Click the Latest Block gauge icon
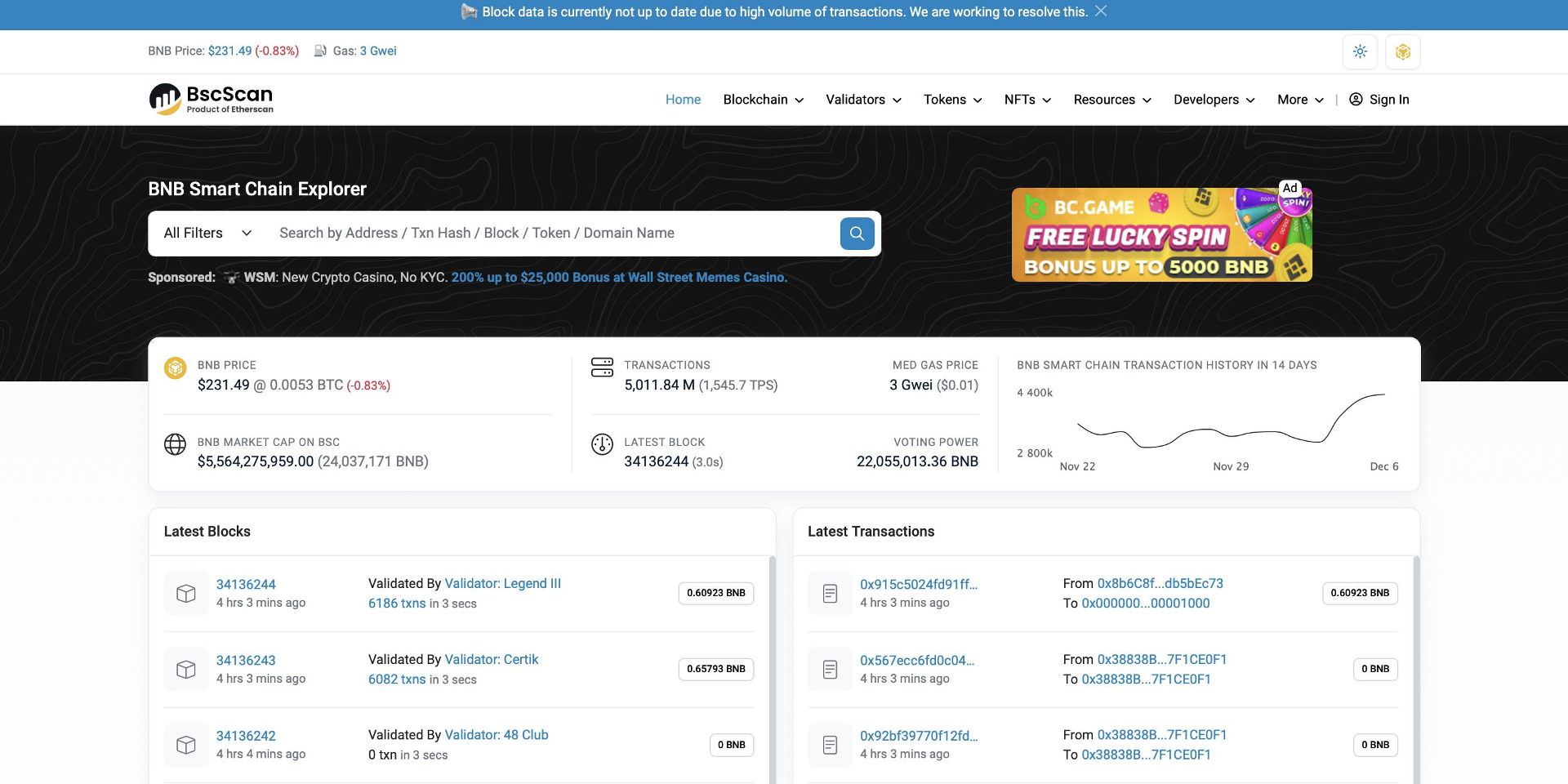 pyautogui.click(x=602, y=444)
